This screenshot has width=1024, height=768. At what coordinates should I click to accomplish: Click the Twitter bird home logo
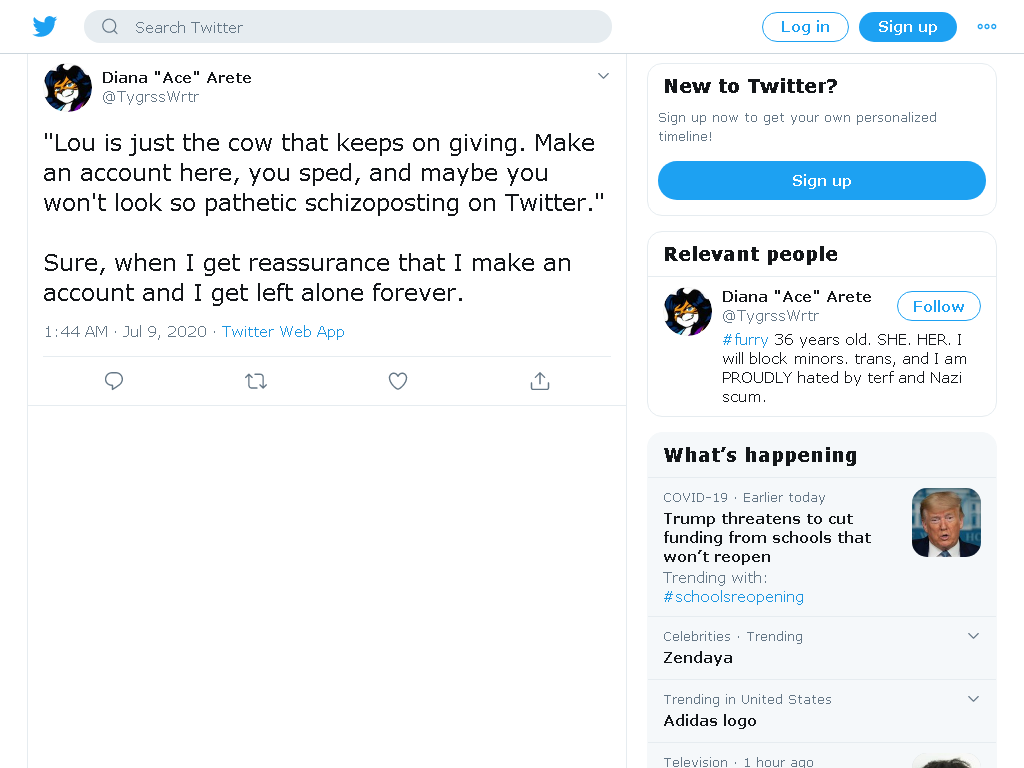pos(45,27)
